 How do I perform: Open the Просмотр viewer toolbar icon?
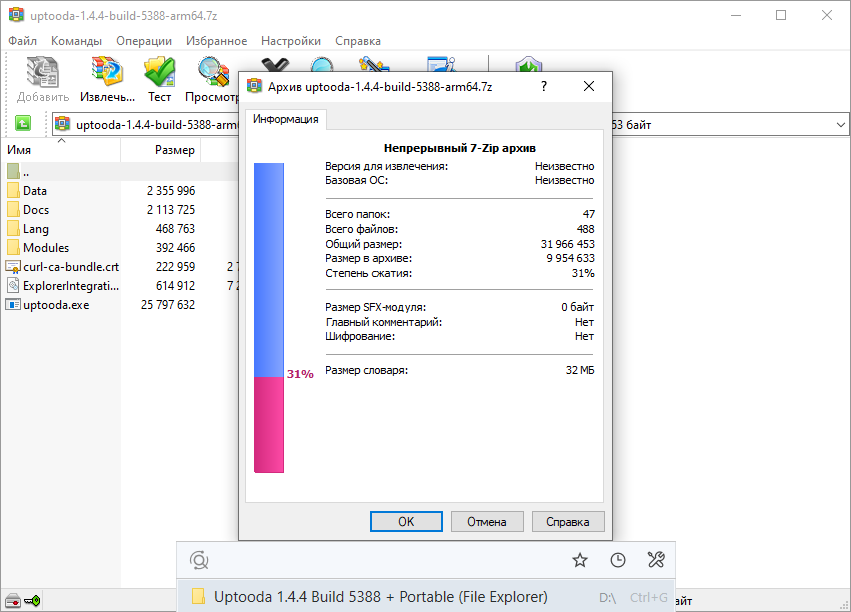[x=213, y=72]
